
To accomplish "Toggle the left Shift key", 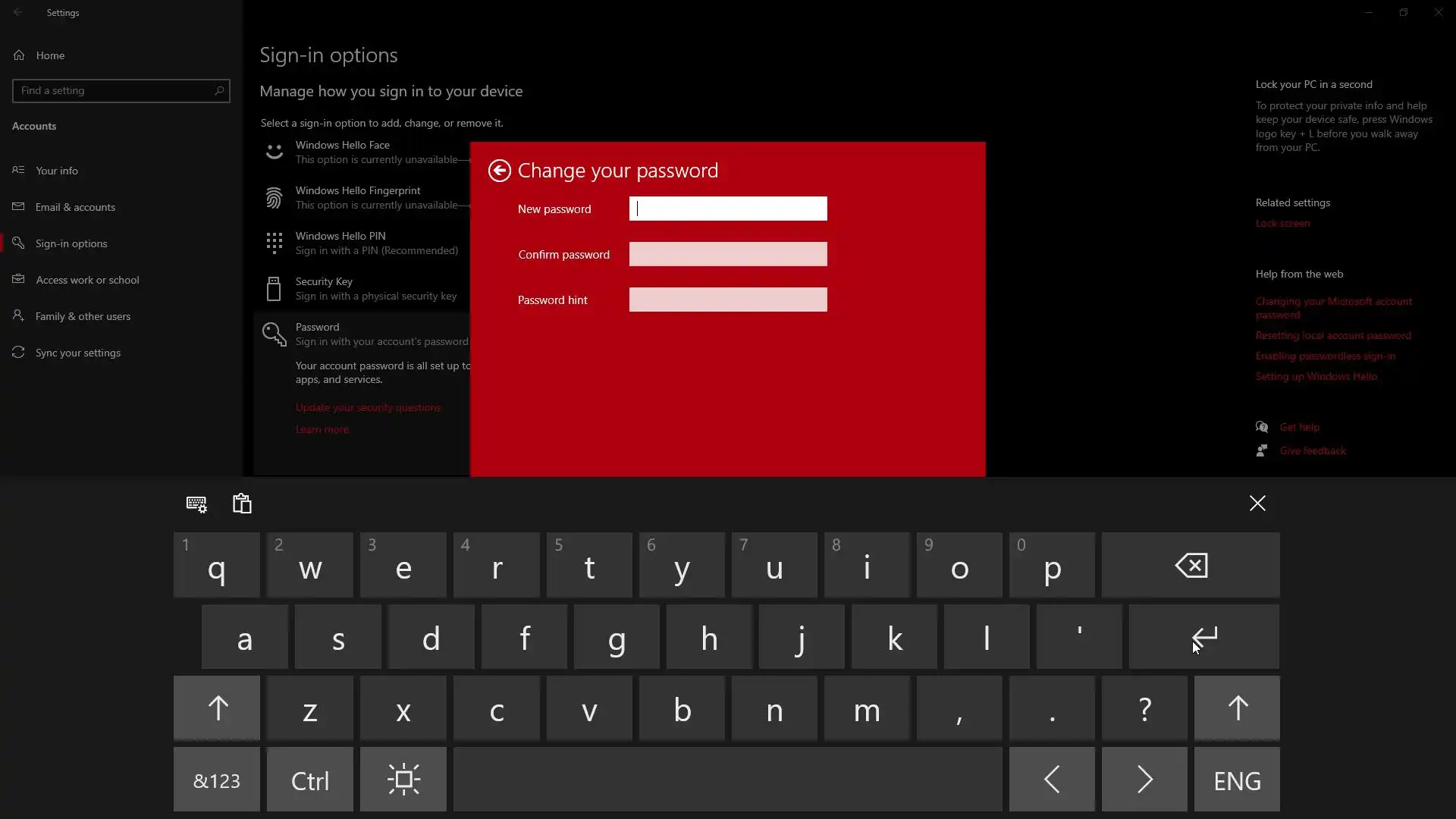I will click(217, 708).
